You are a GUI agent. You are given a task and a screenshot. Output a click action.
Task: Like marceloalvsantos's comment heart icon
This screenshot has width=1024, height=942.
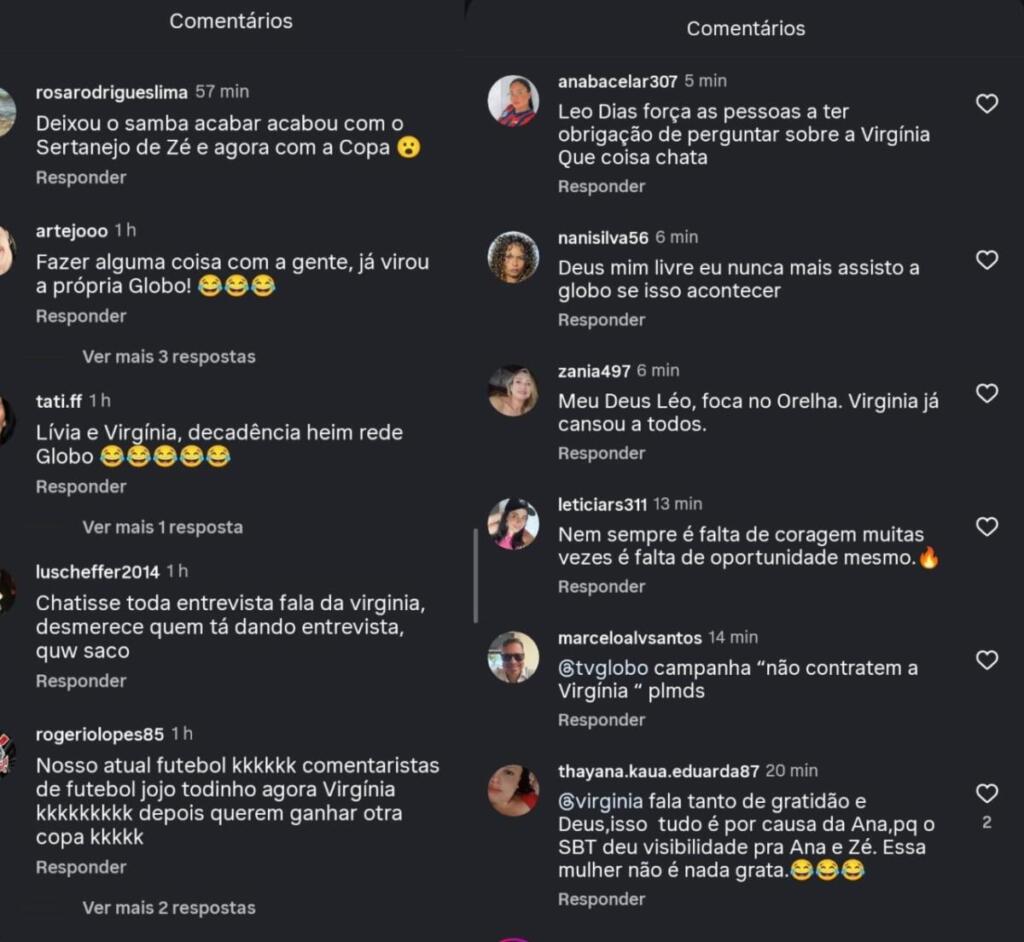coord(986,660)
